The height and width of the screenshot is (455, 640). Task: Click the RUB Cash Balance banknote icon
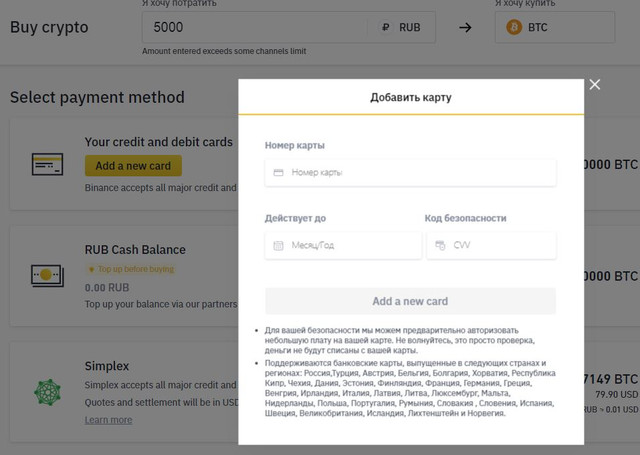47,275
